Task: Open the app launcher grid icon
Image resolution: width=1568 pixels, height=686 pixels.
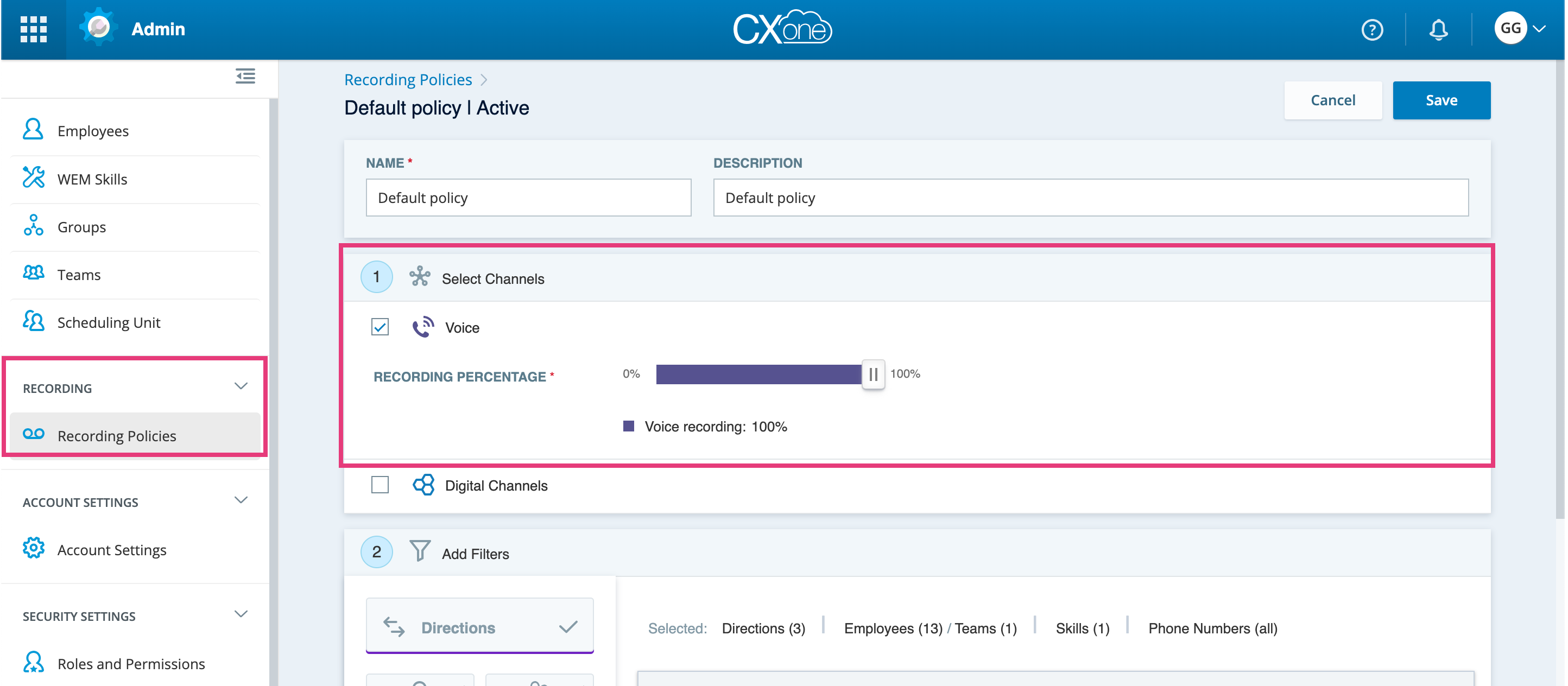Action: pyautogui.click(x=34, y=29)
